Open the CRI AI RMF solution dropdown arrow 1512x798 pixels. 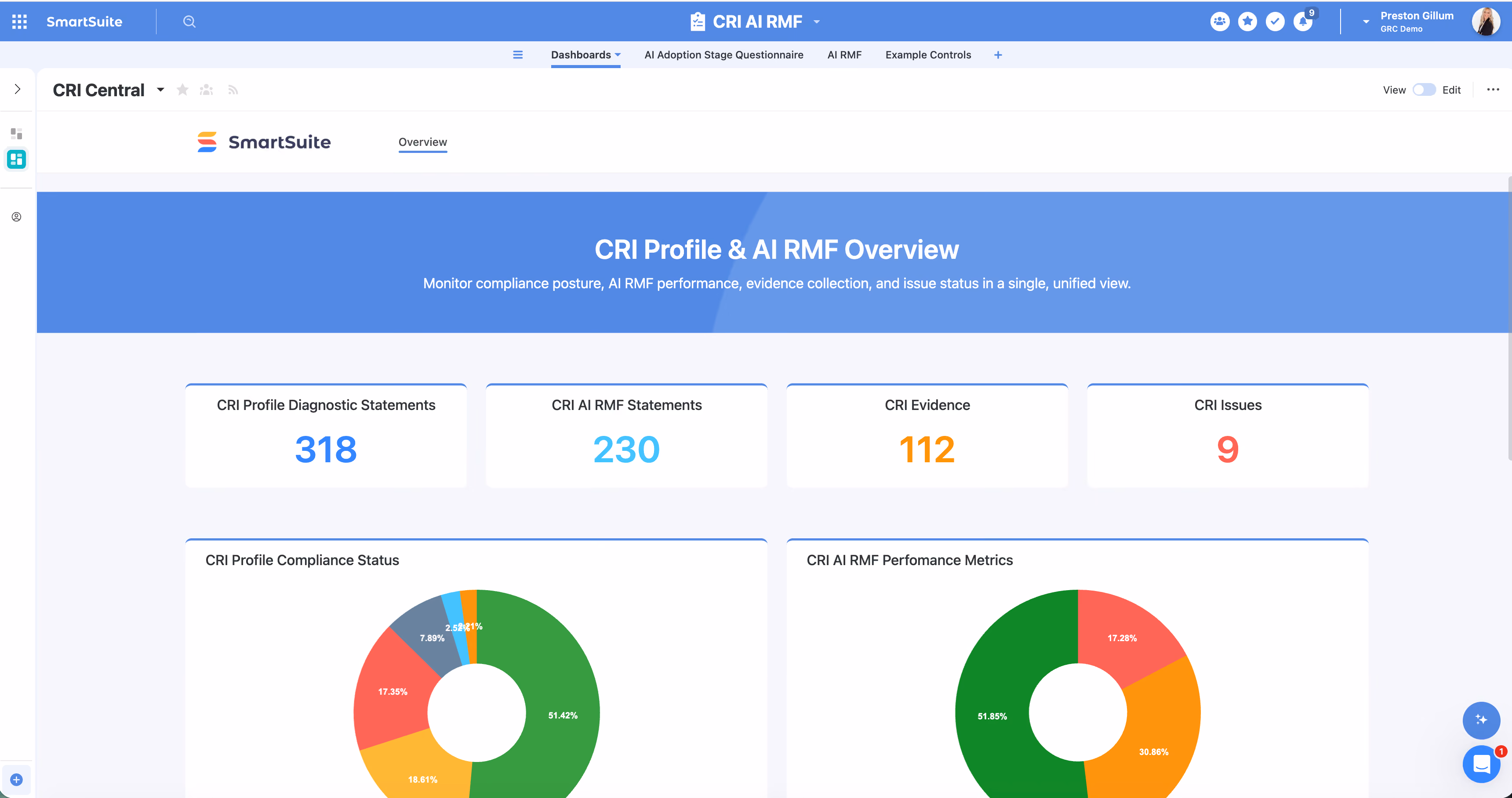click(817, 22)
